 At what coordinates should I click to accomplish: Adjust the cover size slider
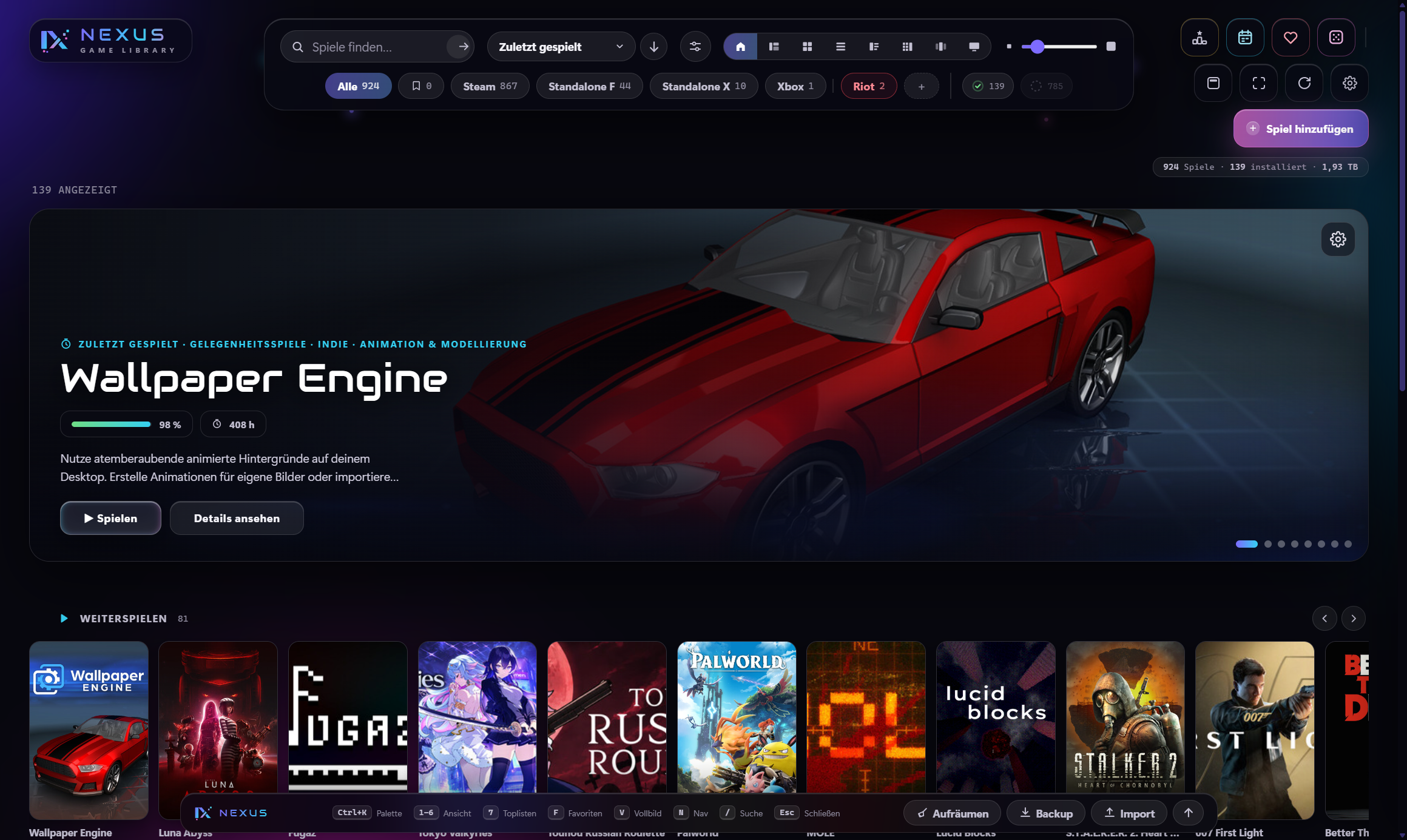pos(1059,47)
